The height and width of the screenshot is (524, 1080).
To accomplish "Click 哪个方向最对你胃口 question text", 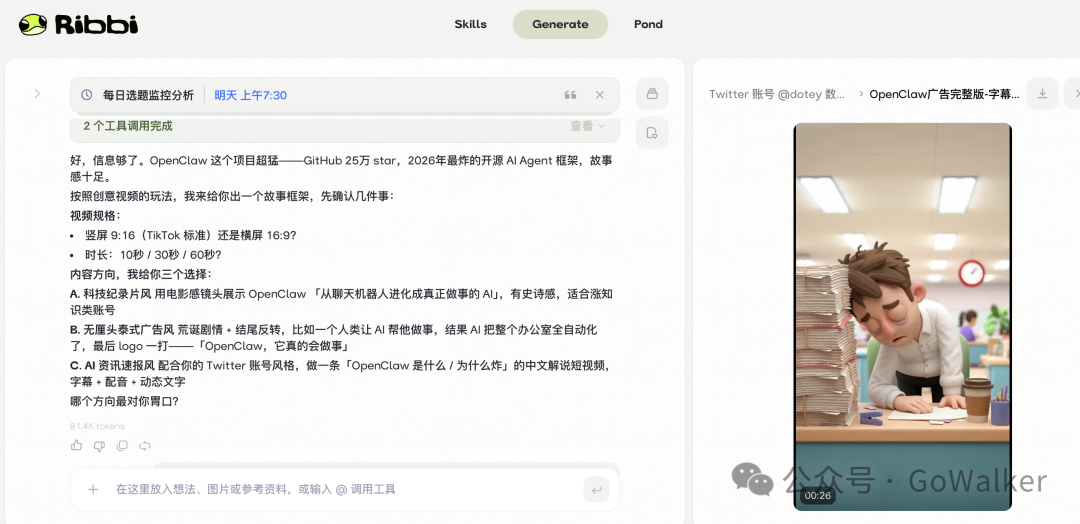I will coord(125,401).
